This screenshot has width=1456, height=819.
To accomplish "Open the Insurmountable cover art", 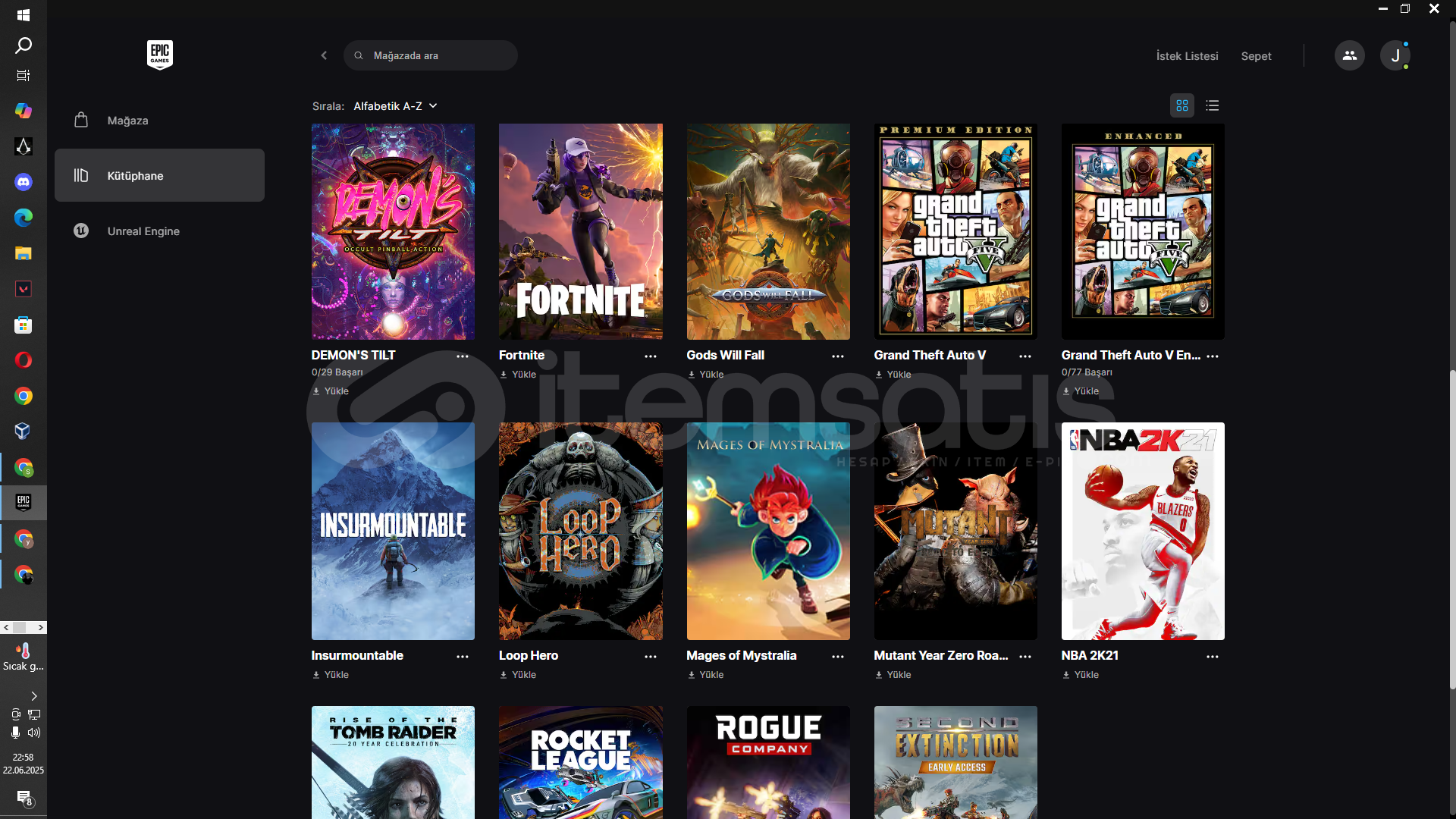I will (393, 531).
